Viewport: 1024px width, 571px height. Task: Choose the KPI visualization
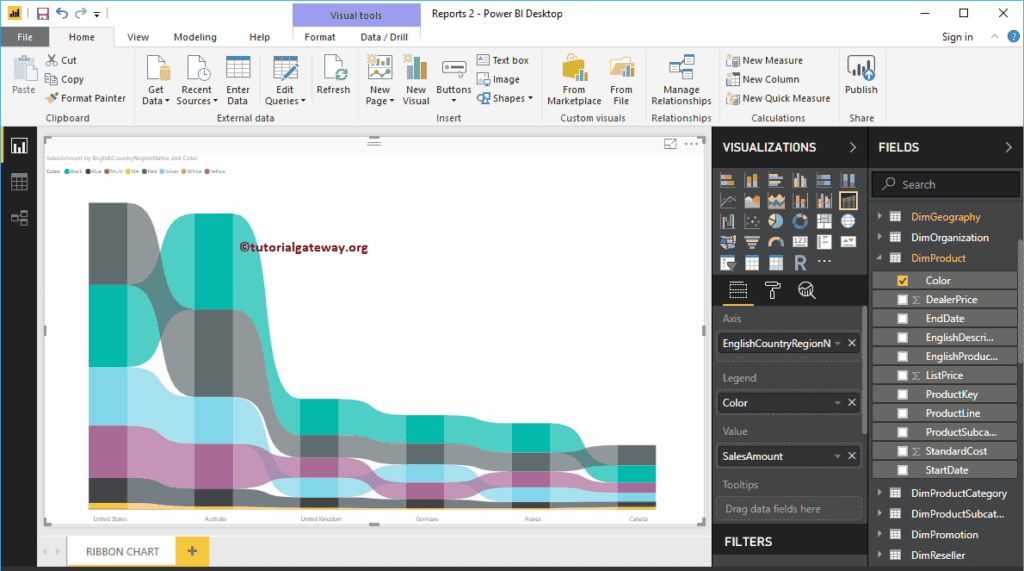pyautogui.click(x=848, y=242)
